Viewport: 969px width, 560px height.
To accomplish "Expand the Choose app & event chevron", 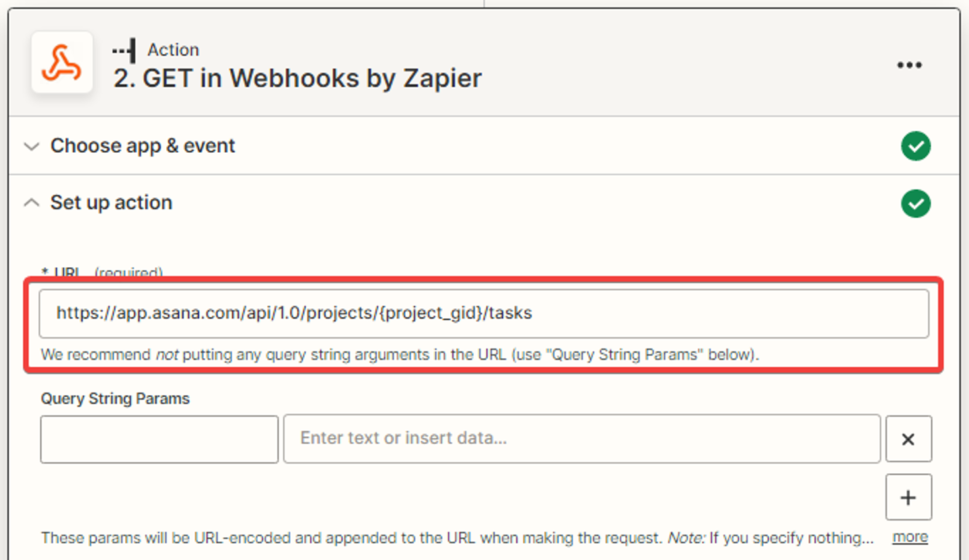I will click(x=32, y=146).
